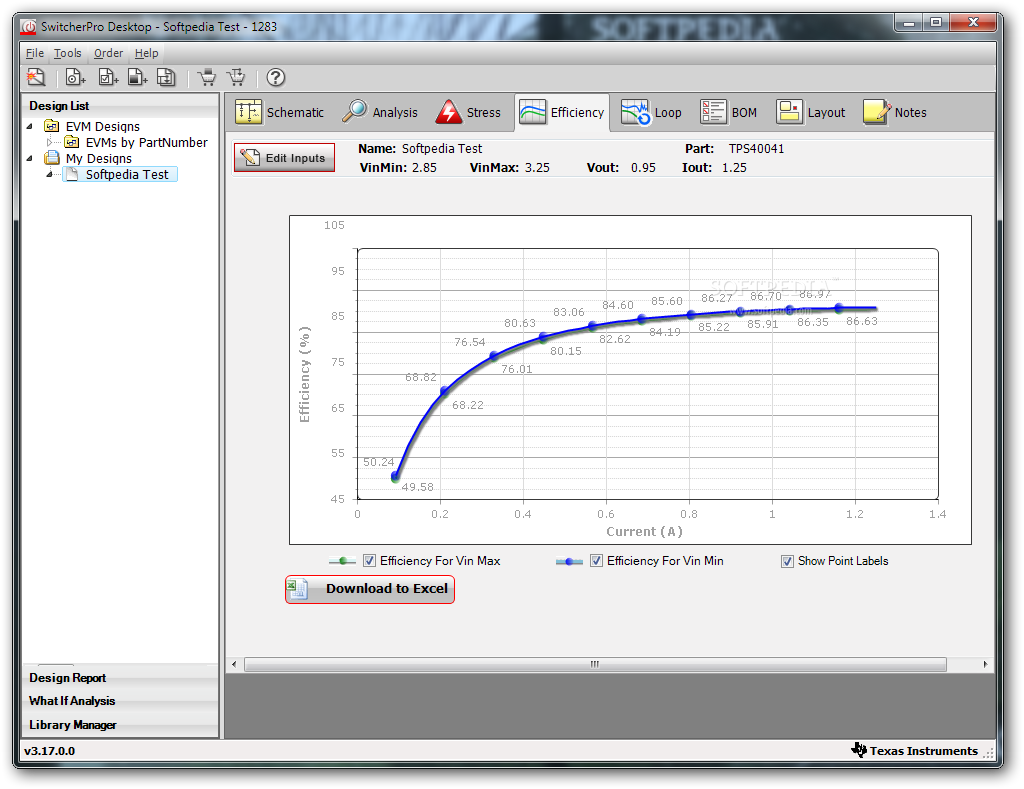Open the Help menu

[146, 53]
